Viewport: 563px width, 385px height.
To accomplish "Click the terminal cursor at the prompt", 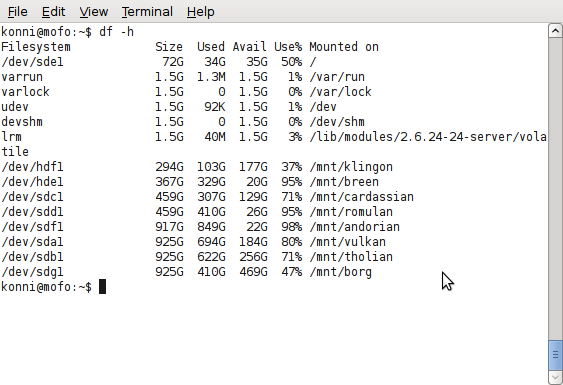I will [x=102, y=287].
